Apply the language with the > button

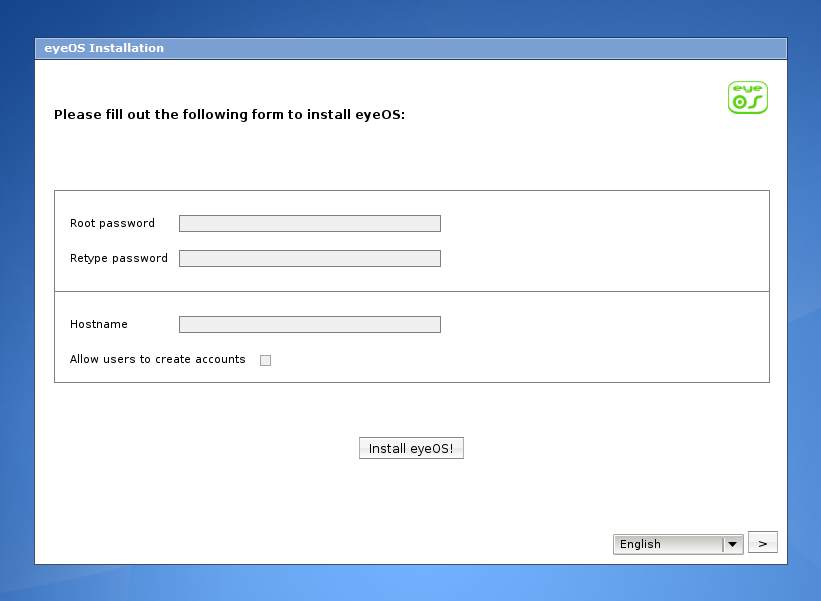(x=763, y=542)
